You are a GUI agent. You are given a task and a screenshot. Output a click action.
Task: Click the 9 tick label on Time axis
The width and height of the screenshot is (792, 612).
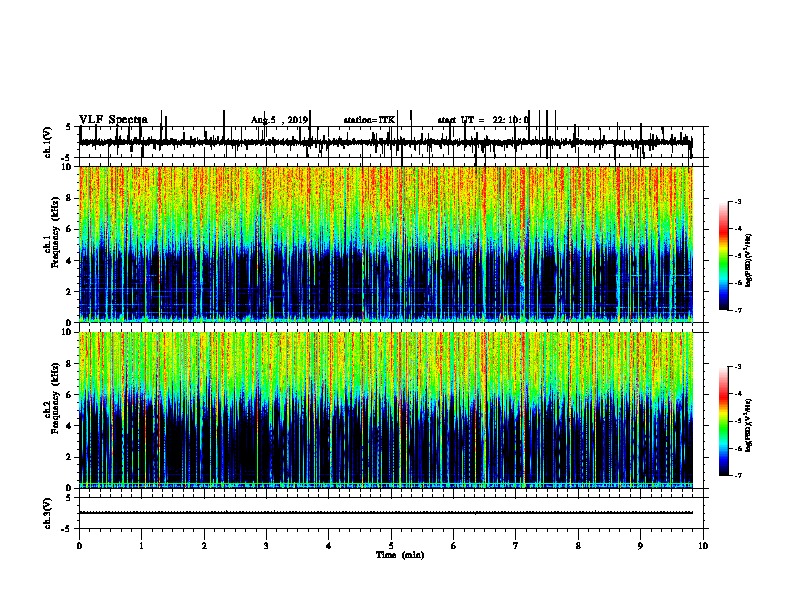pos(640,545)
